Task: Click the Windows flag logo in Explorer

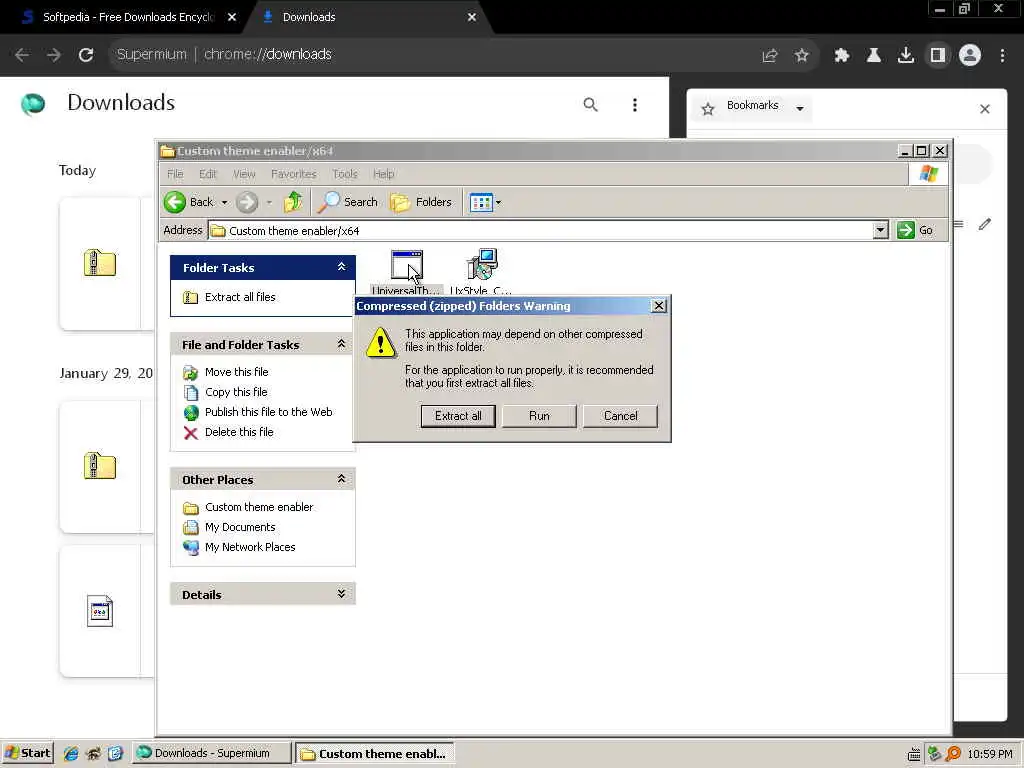Action: 929,174
